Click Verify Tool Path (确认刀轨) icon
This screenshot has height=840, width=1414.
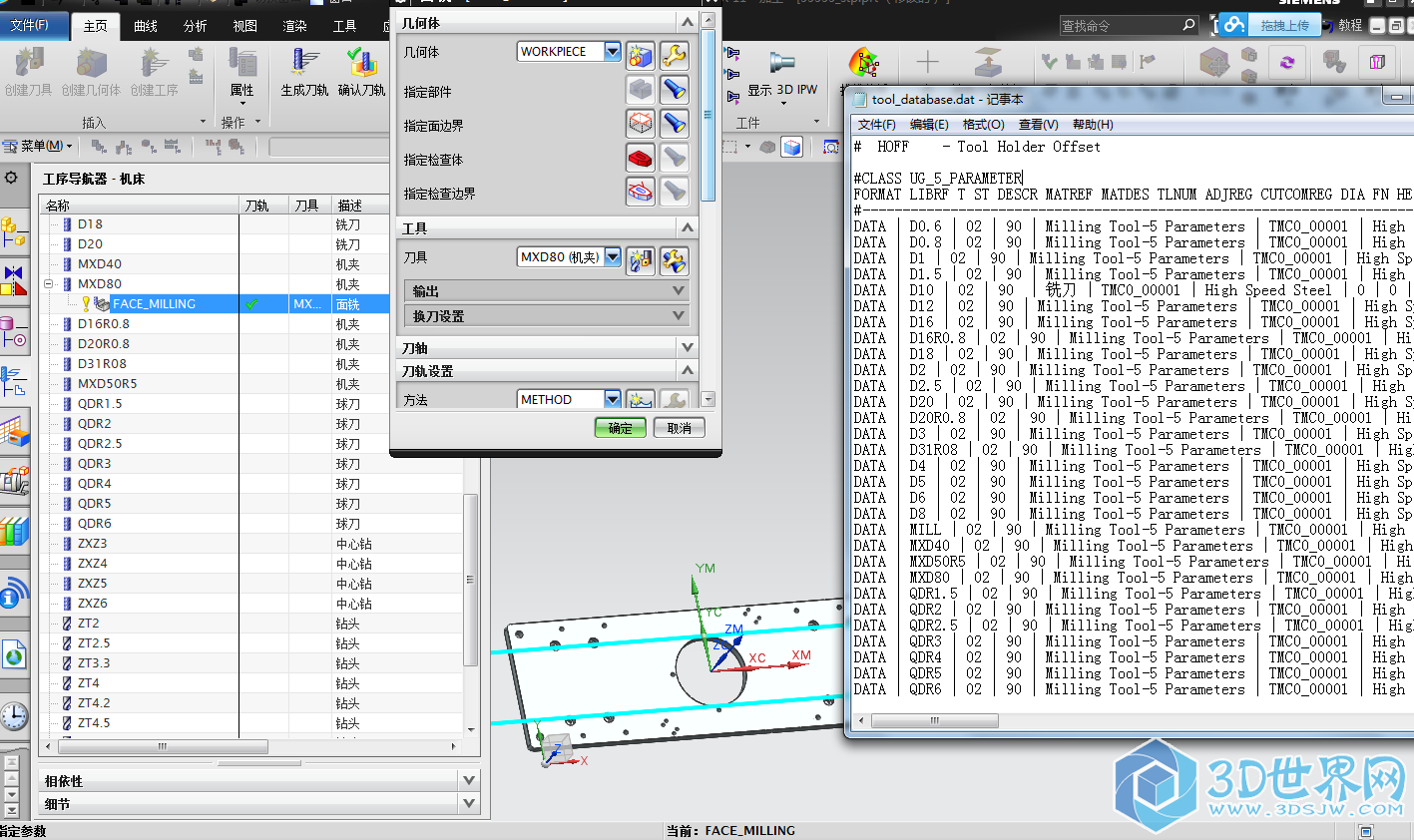pyautogui.click(x=361, y=64)
